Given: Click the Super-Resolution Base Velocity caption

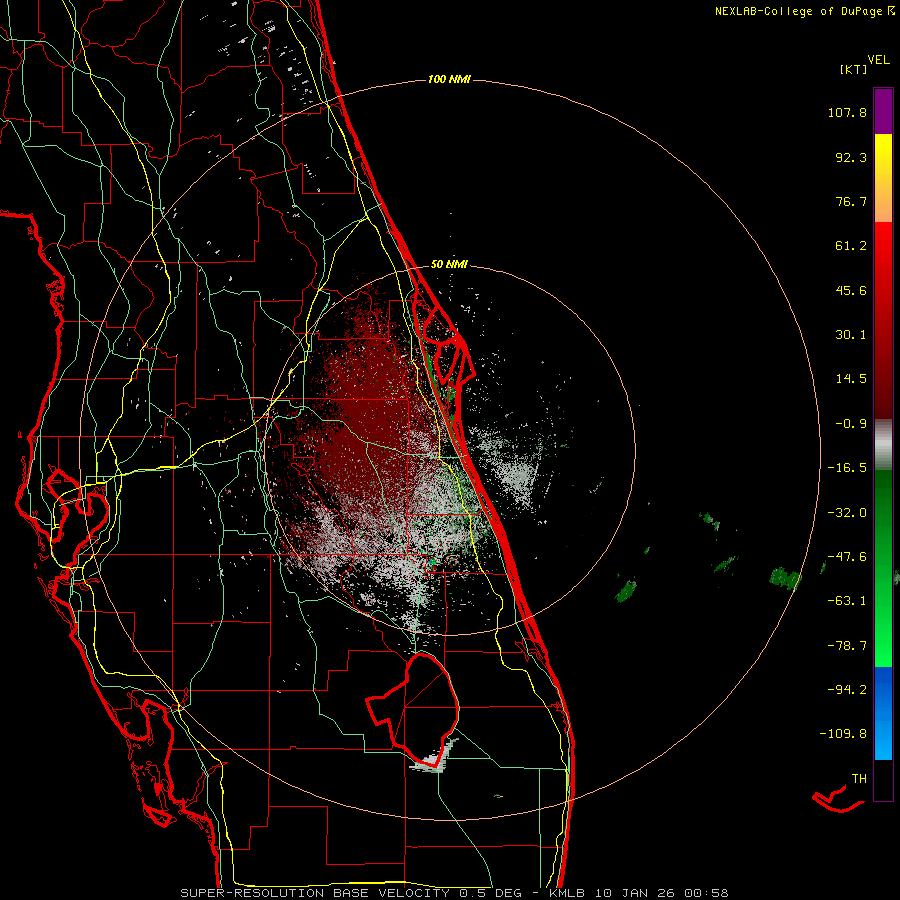Looking at the screenshot, I should [x=454, y=893].
